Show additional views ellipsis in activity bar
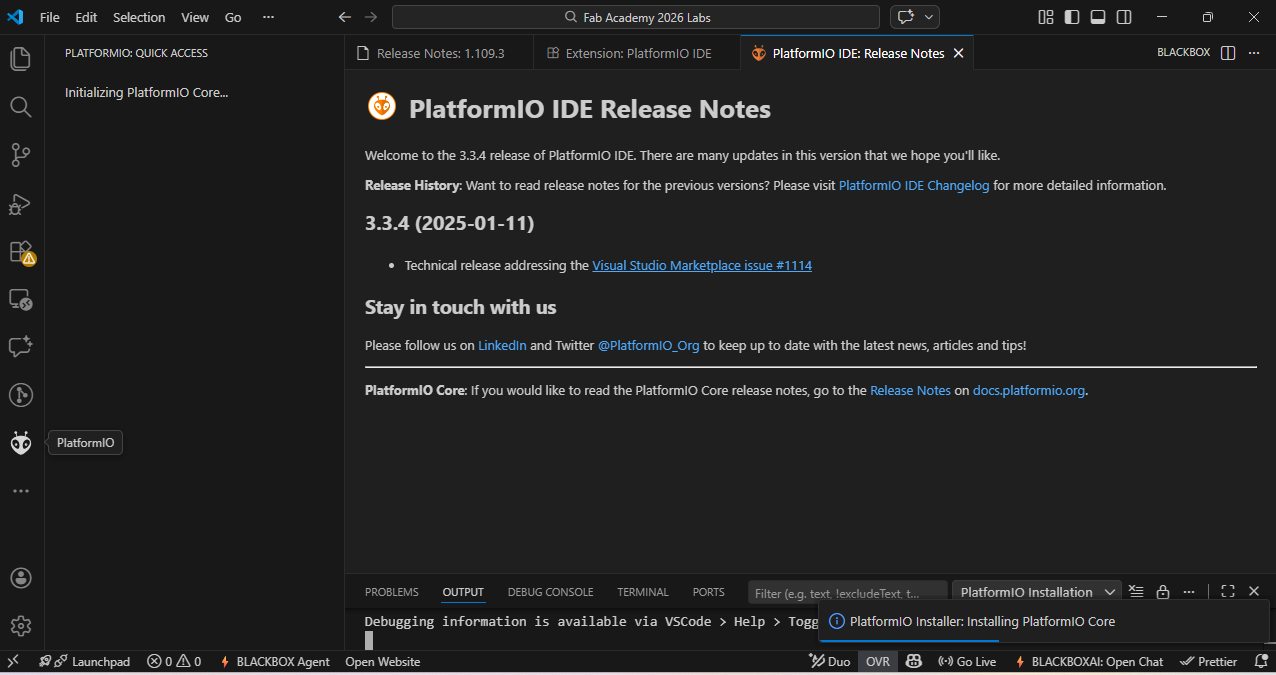 pos(21,491)
